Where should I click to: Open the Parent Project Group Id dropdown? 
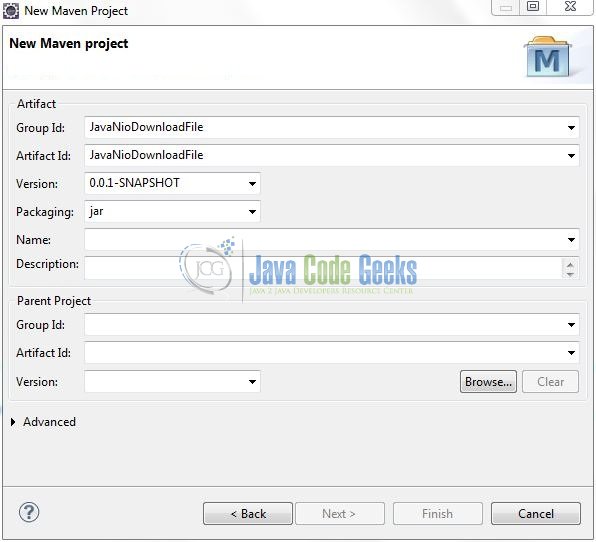[x=571, y=325]
